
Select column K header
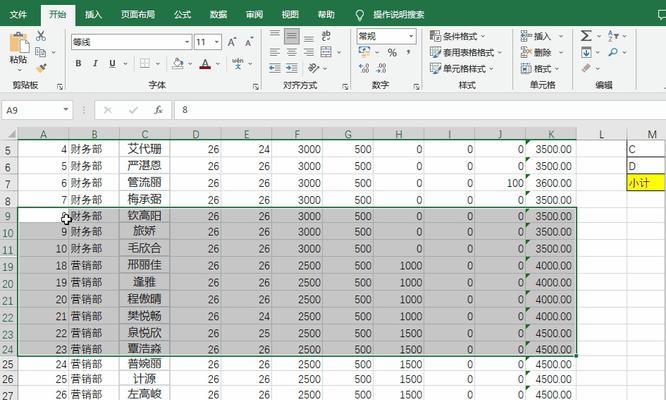pos(551,134)
